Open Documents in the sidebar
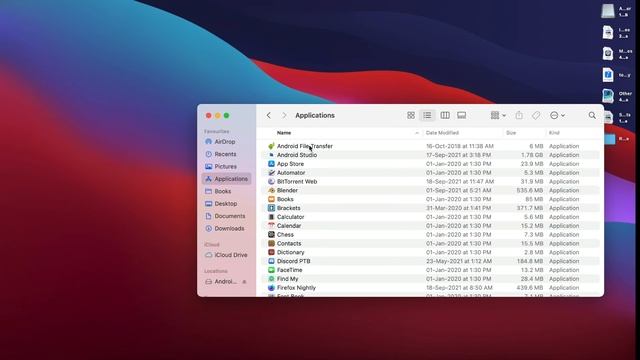 [227, 216]
